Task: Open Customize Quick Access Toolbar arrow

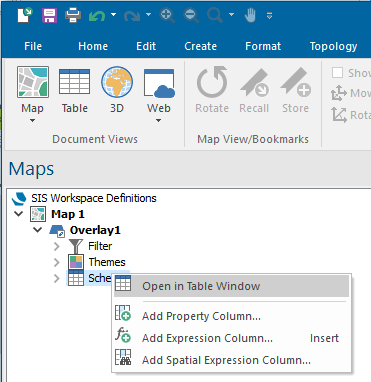Action: (269, 15)
